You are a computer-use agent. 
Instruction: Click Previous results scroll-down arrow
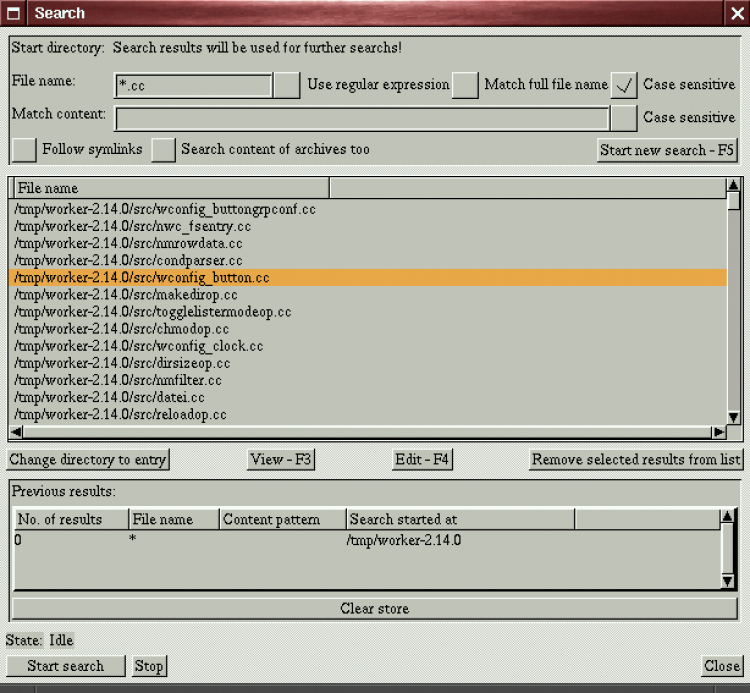pyautogui.click(x=727, y=581)
